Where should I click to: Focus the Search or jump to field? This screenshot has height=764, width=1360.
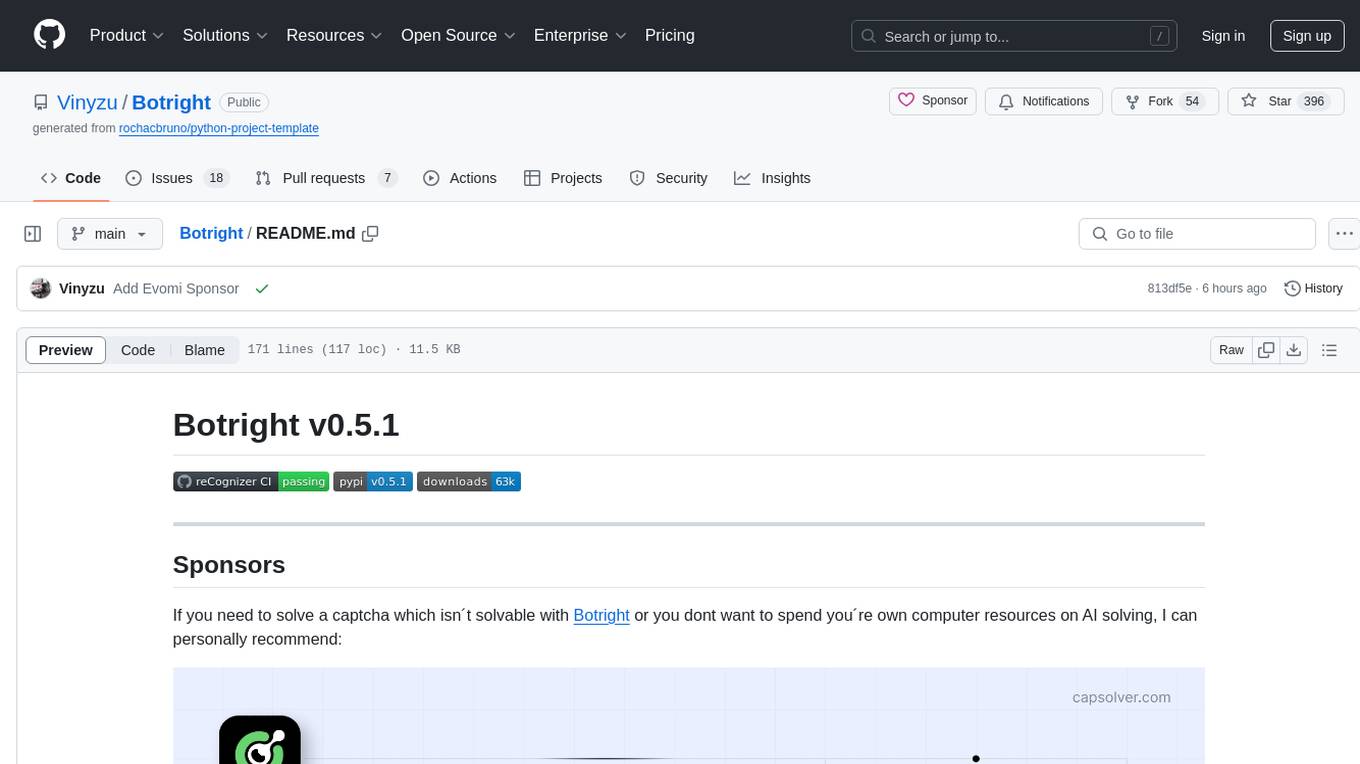1016,36
